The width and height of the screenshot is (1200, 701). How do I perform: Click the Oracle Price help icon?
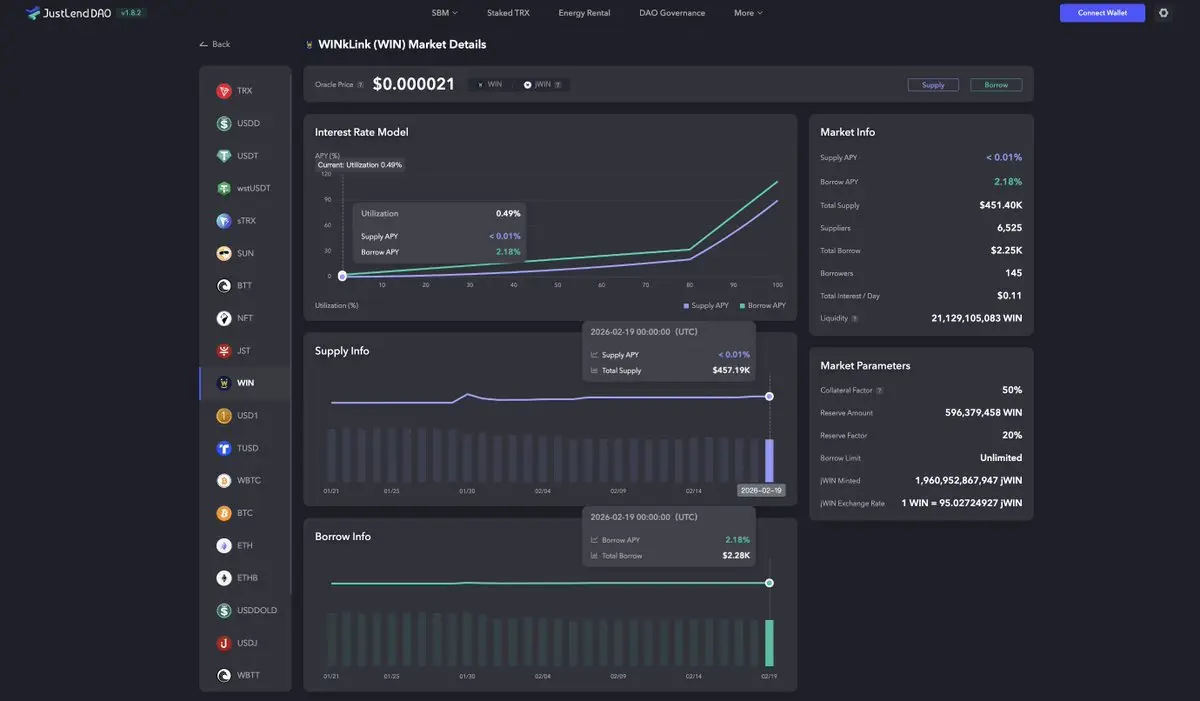click(x=361, y=85)
